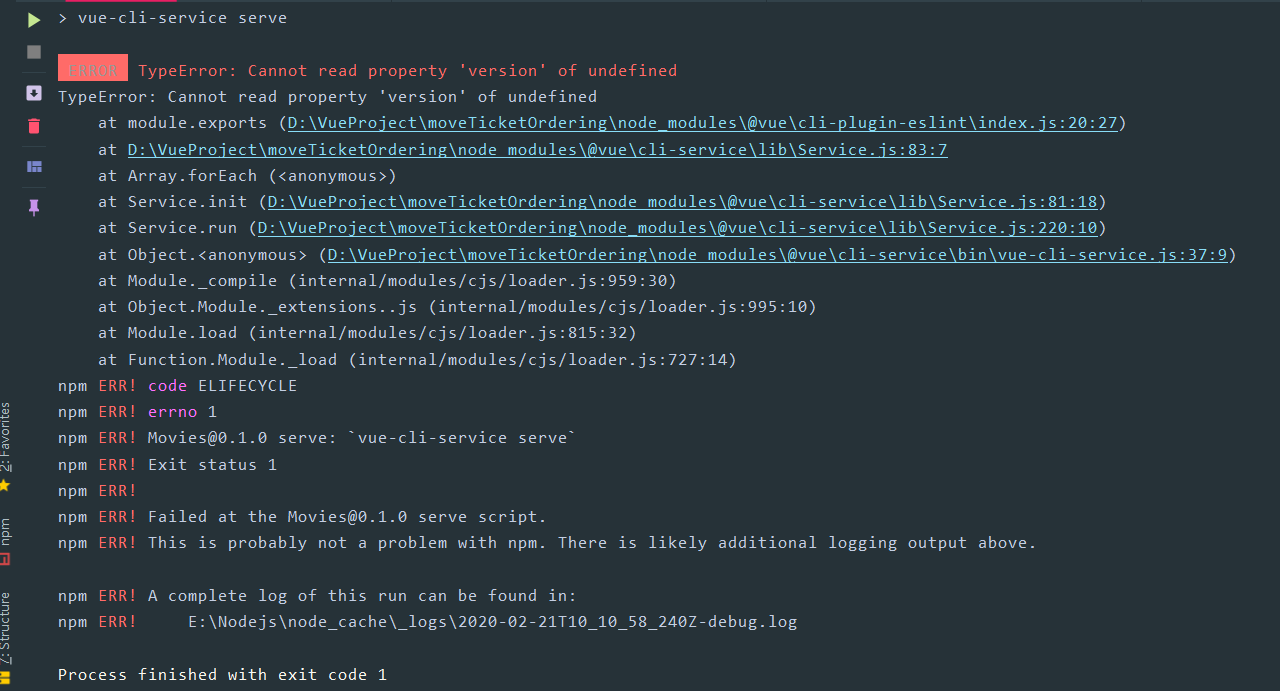Click the Scroll to End icon
The image size is (1280, 691).
pos(34,93)
